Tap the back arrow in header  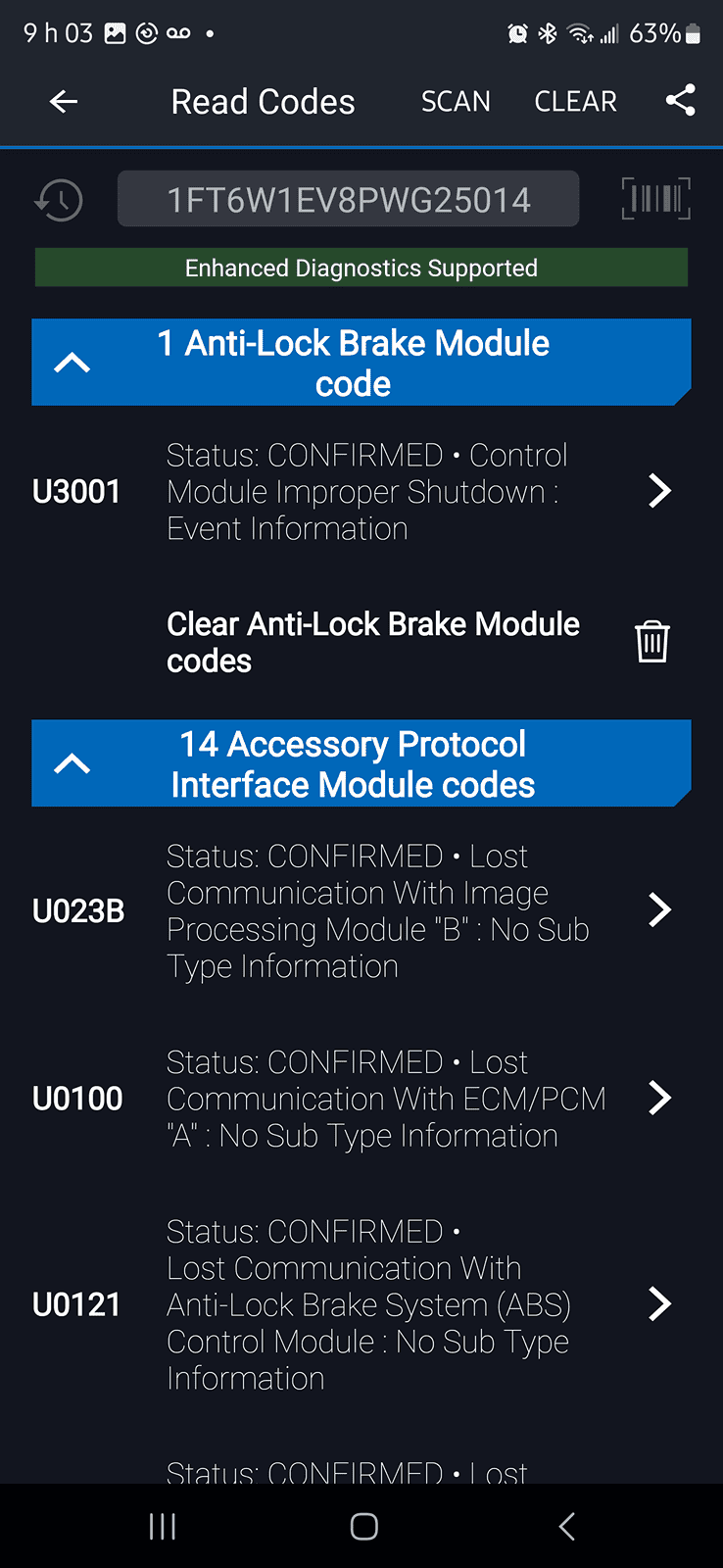64,101
